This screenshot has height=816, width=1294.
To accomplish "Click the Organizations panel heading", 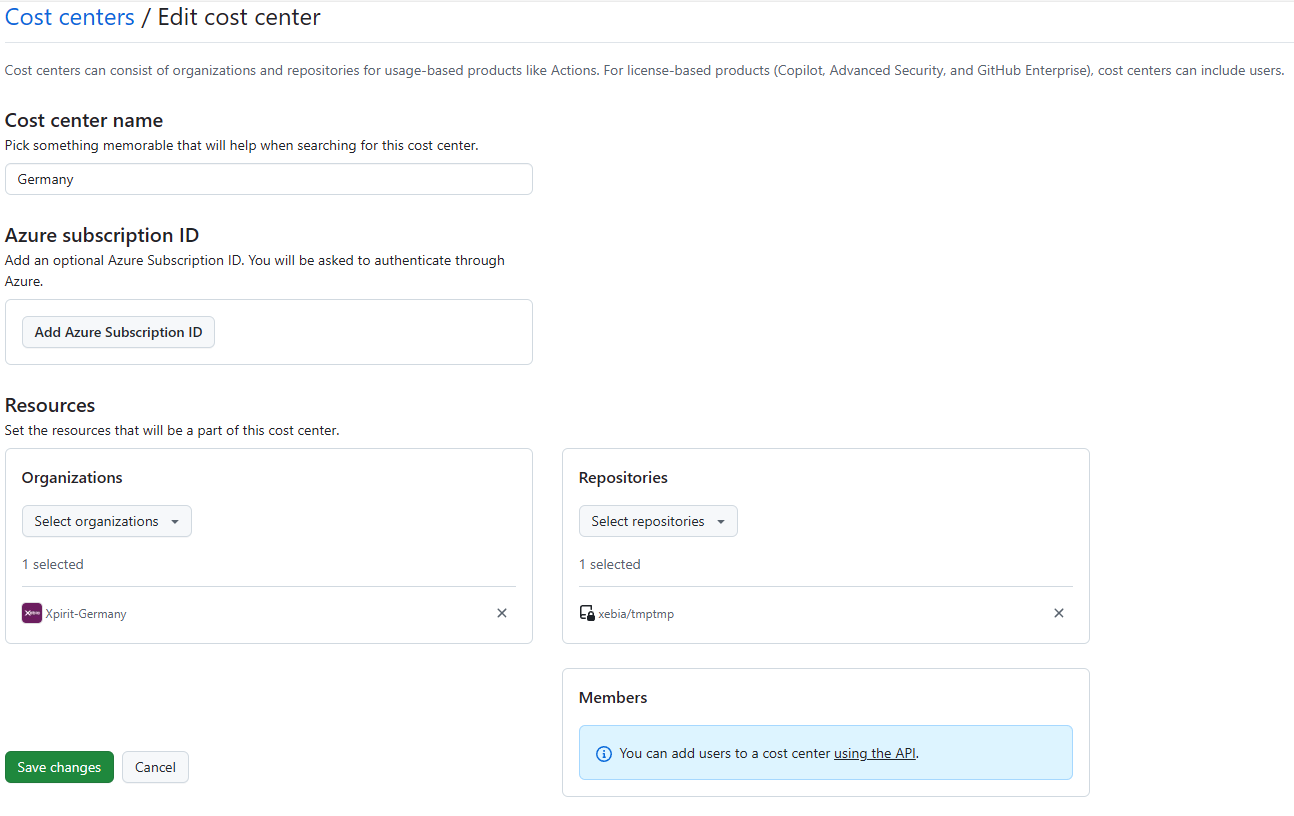I will pyautogui.click(x=72, y=477).
